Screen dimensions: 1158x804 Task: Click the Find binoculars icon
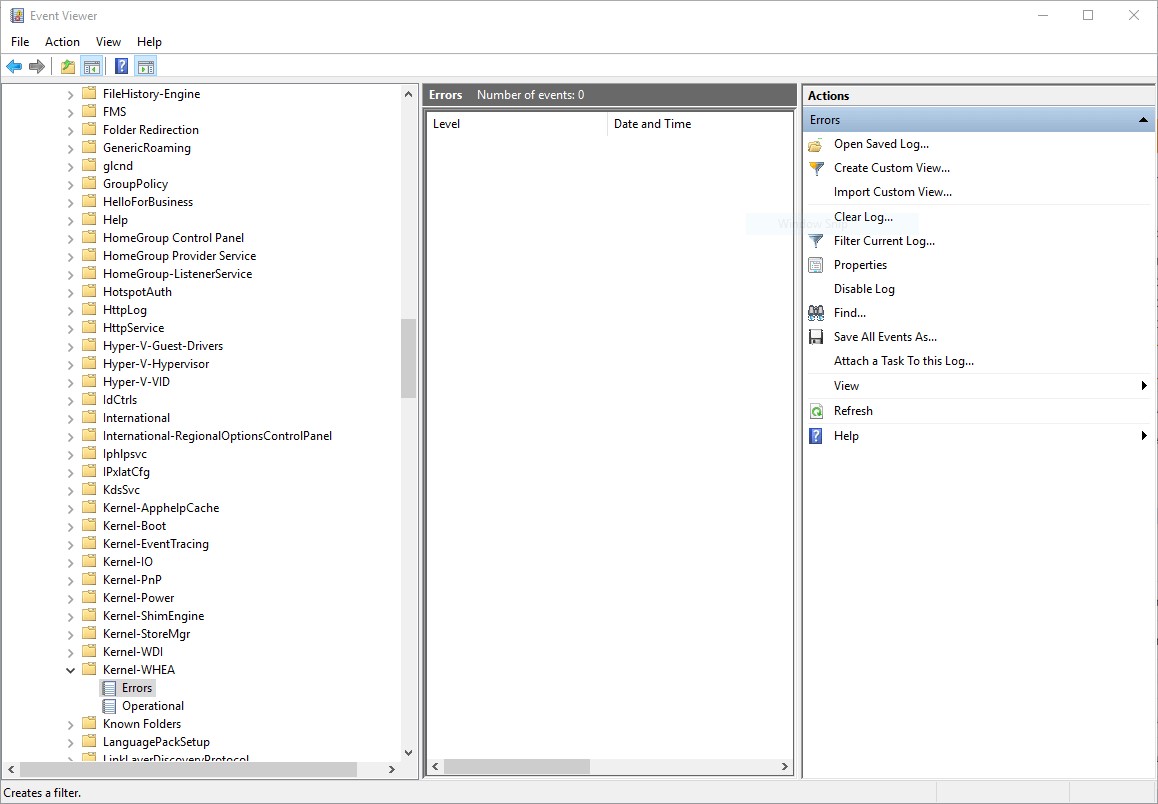815,313
